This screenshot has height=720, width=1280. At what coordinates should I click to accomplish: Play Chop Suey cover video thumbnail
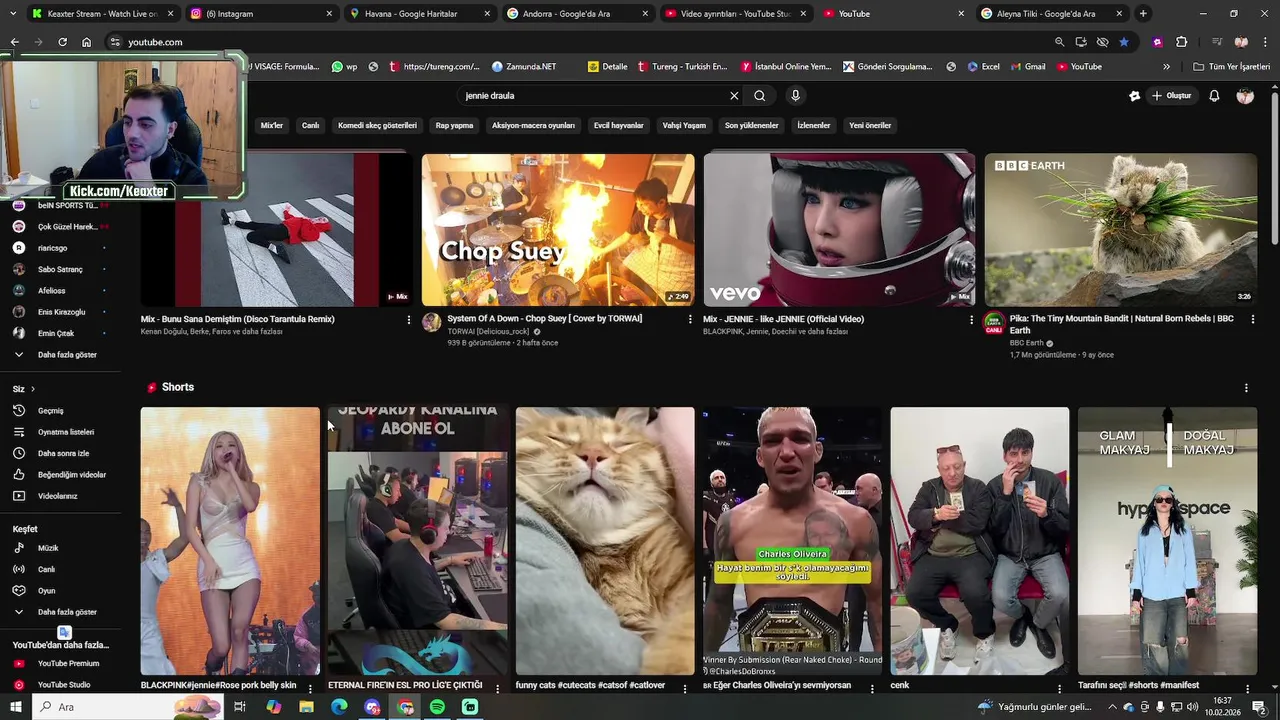(558, 230)
